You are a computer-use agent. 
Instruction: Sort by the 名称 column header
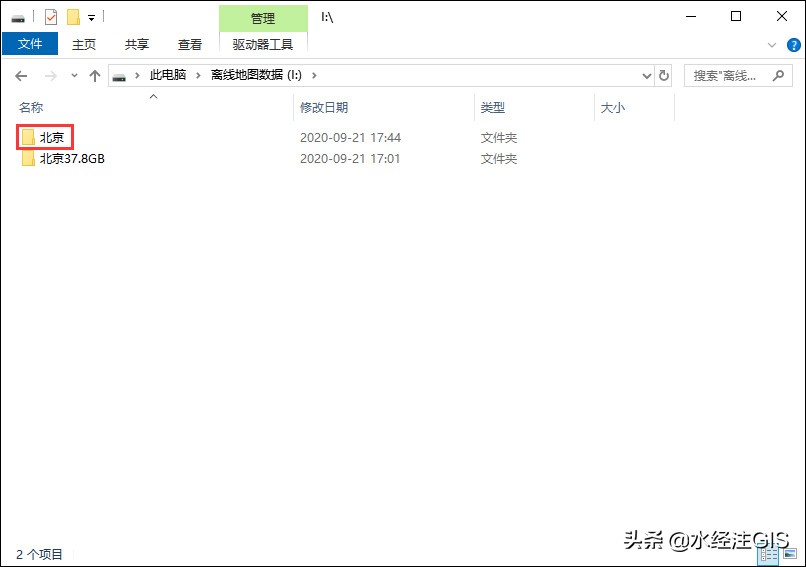(31, 107)
